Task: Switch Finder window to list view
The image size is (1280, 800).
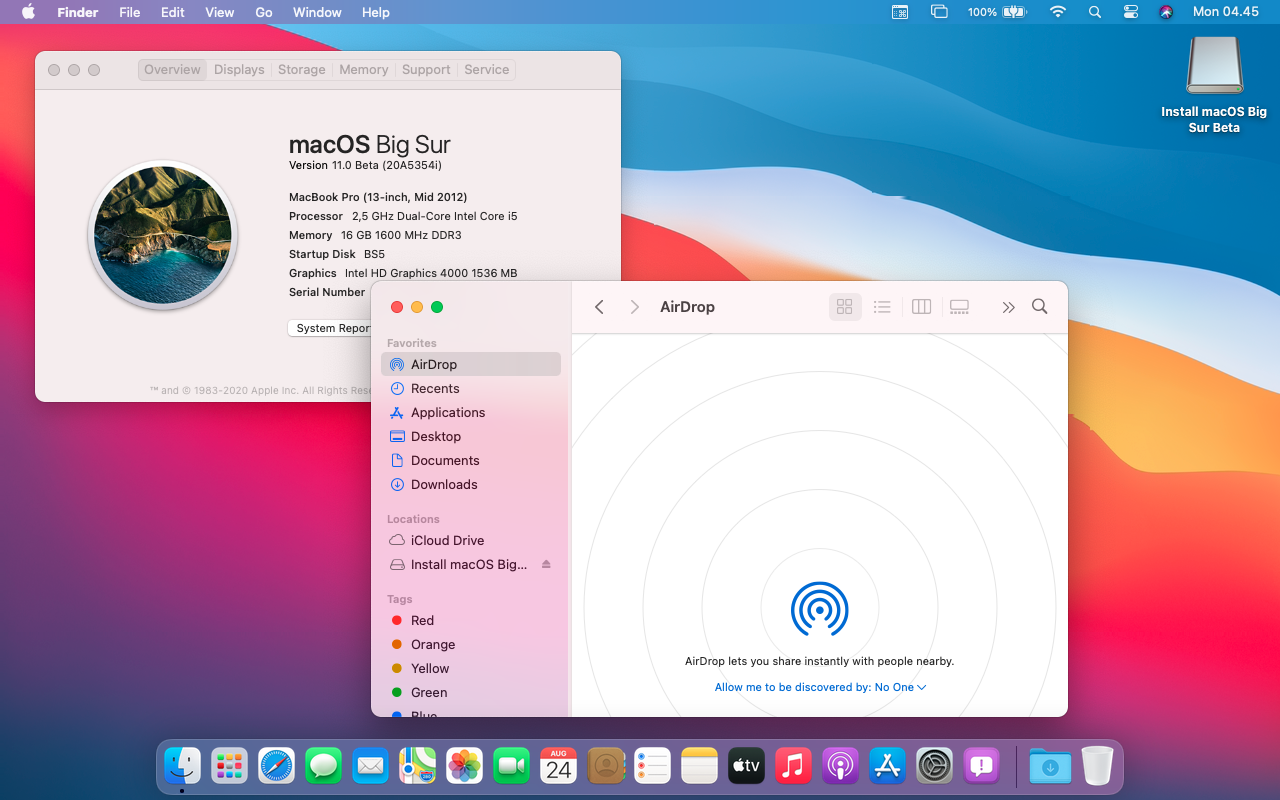Action: coord(882,307)
